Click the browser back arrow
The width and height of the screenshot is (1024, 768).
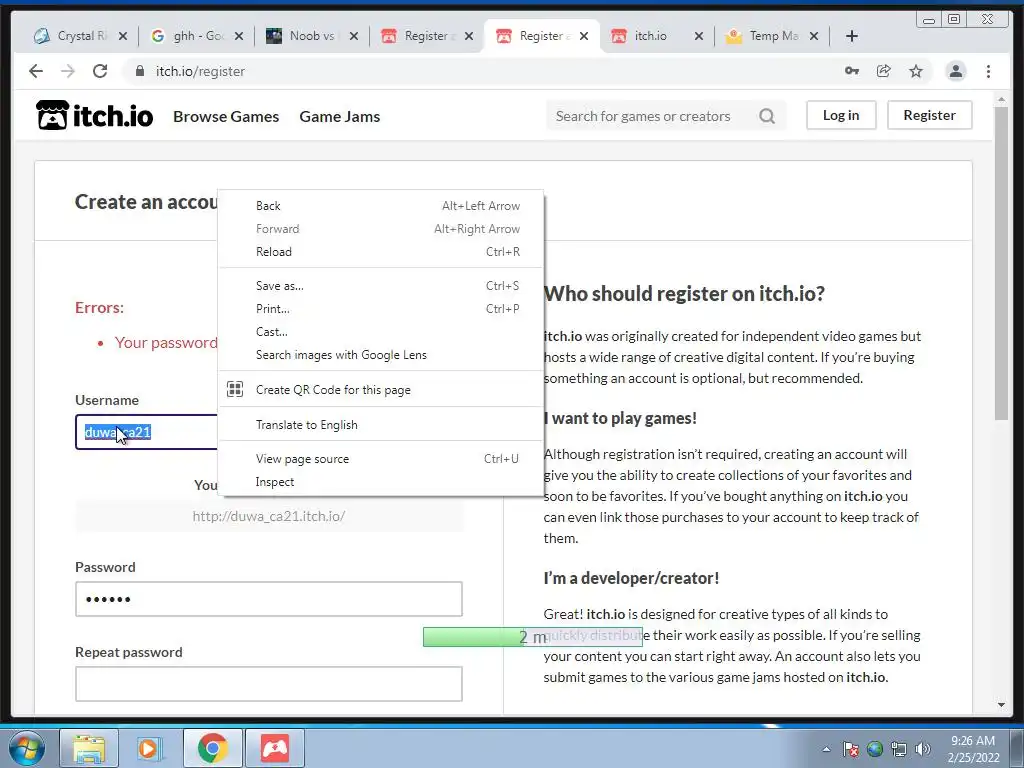coord(36,71)
